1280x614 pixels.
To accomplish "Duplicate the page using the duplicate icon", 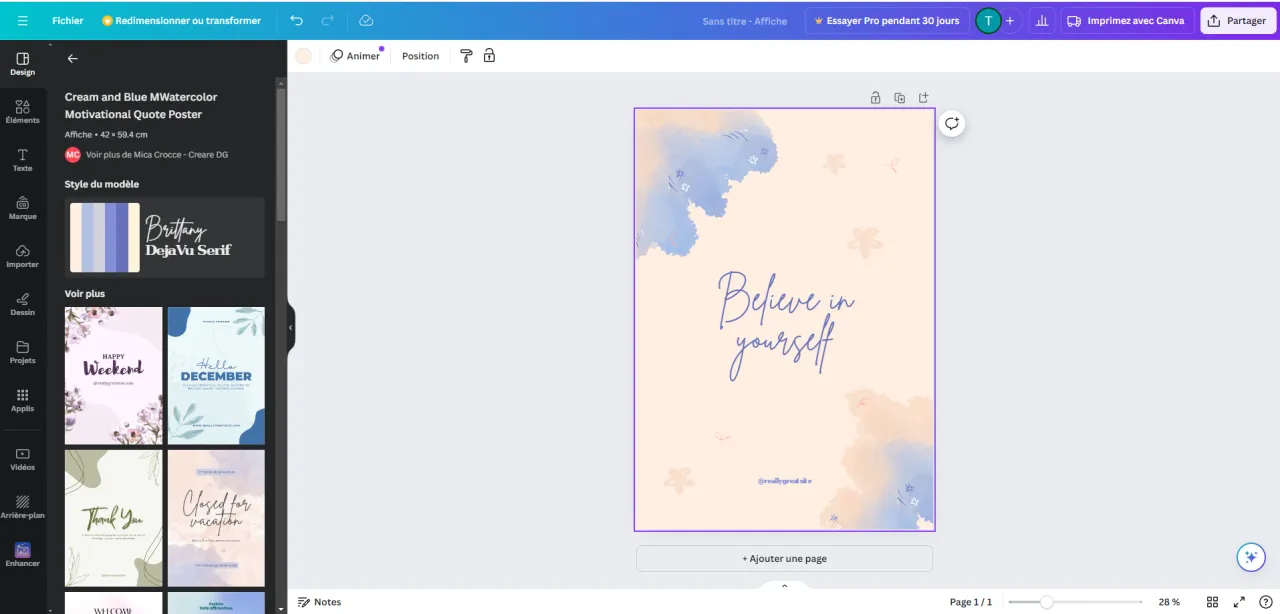I will [x=899, y=97].
